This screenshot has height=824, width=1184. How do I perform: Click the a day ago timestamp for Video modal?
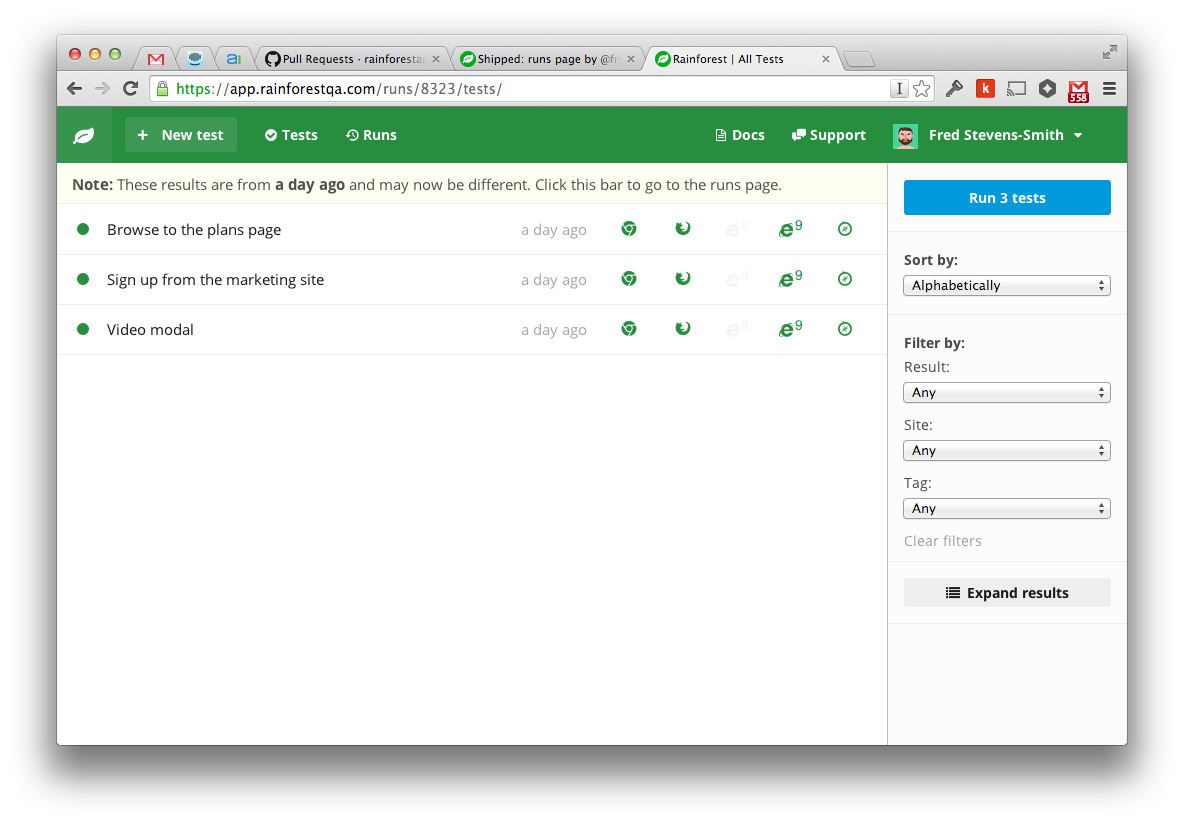coord(553,330)
